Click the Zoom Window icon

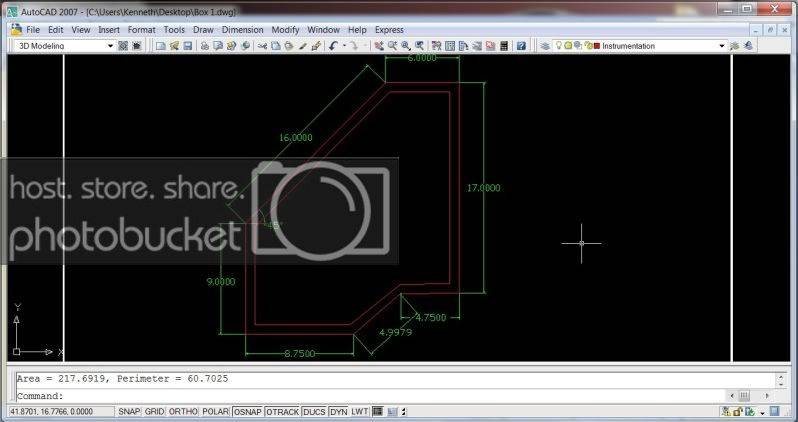coord(406,46)
